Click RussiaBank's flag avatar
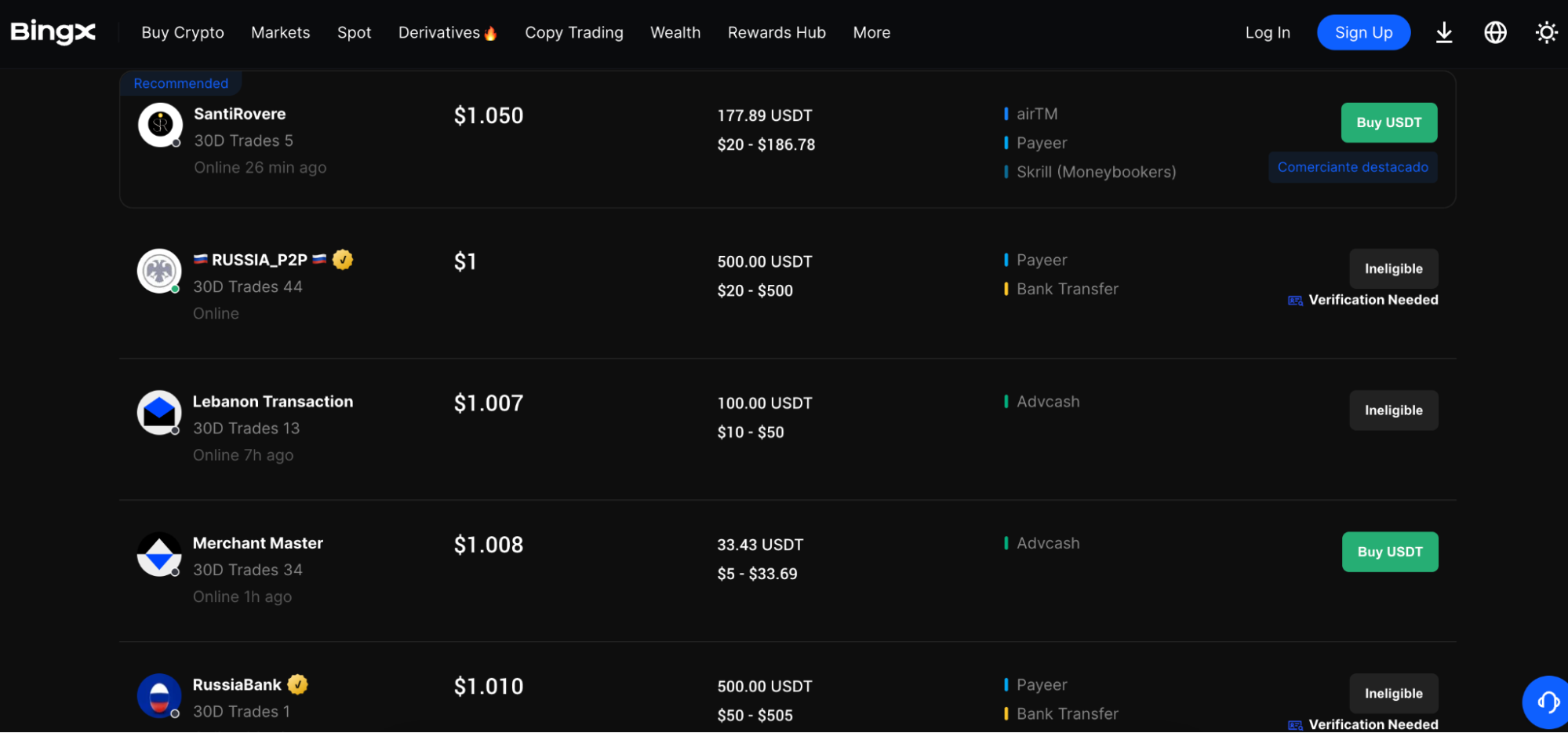 tap(159, 695)
